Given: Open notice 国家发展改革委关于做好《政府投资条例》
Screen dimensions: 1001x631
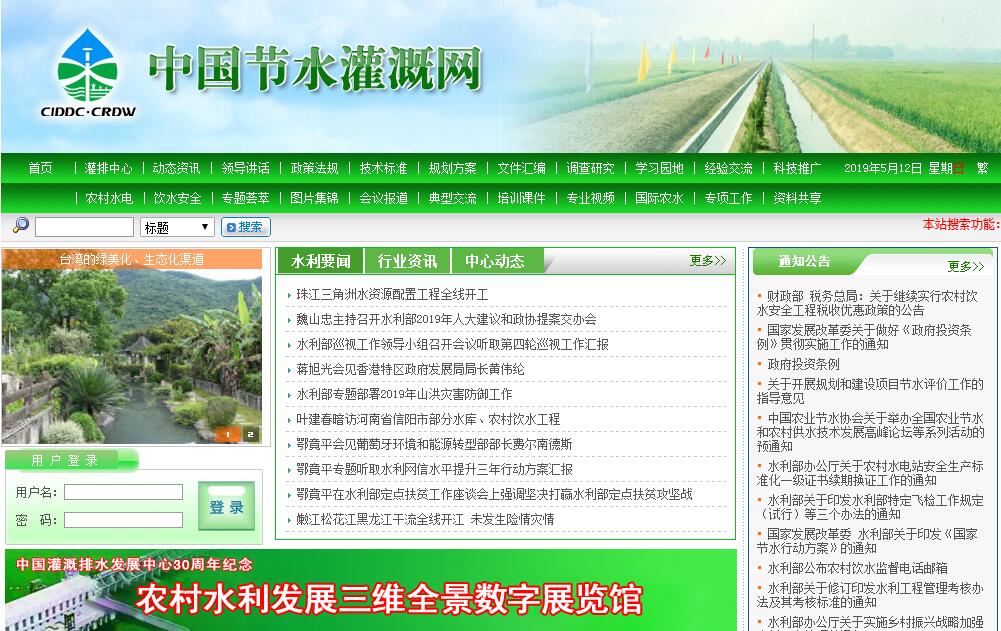Looking at the screenshot, I should click(864, 337).
